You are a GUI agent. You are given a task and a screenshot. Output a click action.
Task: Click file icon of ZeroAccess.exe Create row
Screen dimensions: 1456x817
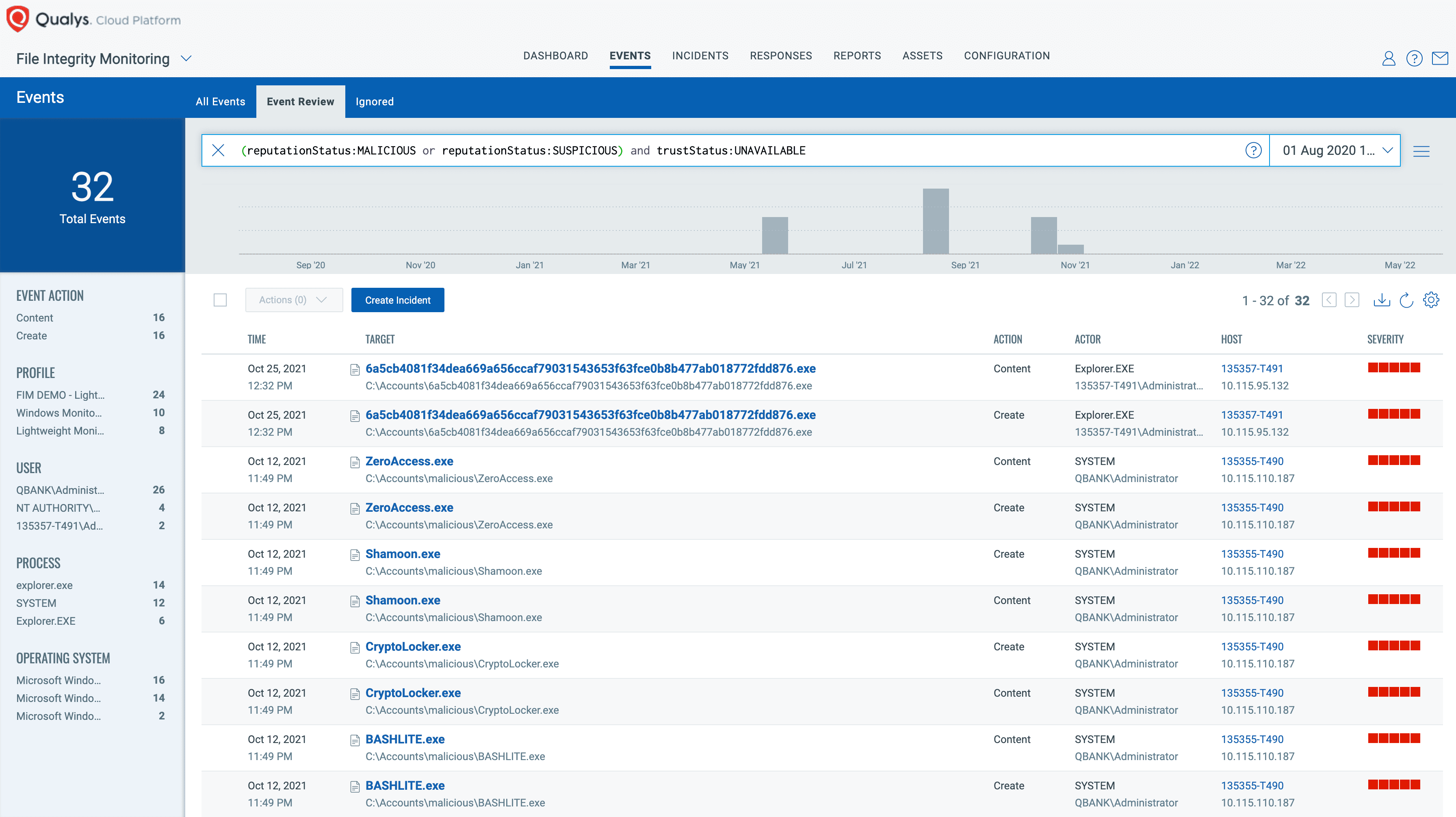tap(355, 509)
